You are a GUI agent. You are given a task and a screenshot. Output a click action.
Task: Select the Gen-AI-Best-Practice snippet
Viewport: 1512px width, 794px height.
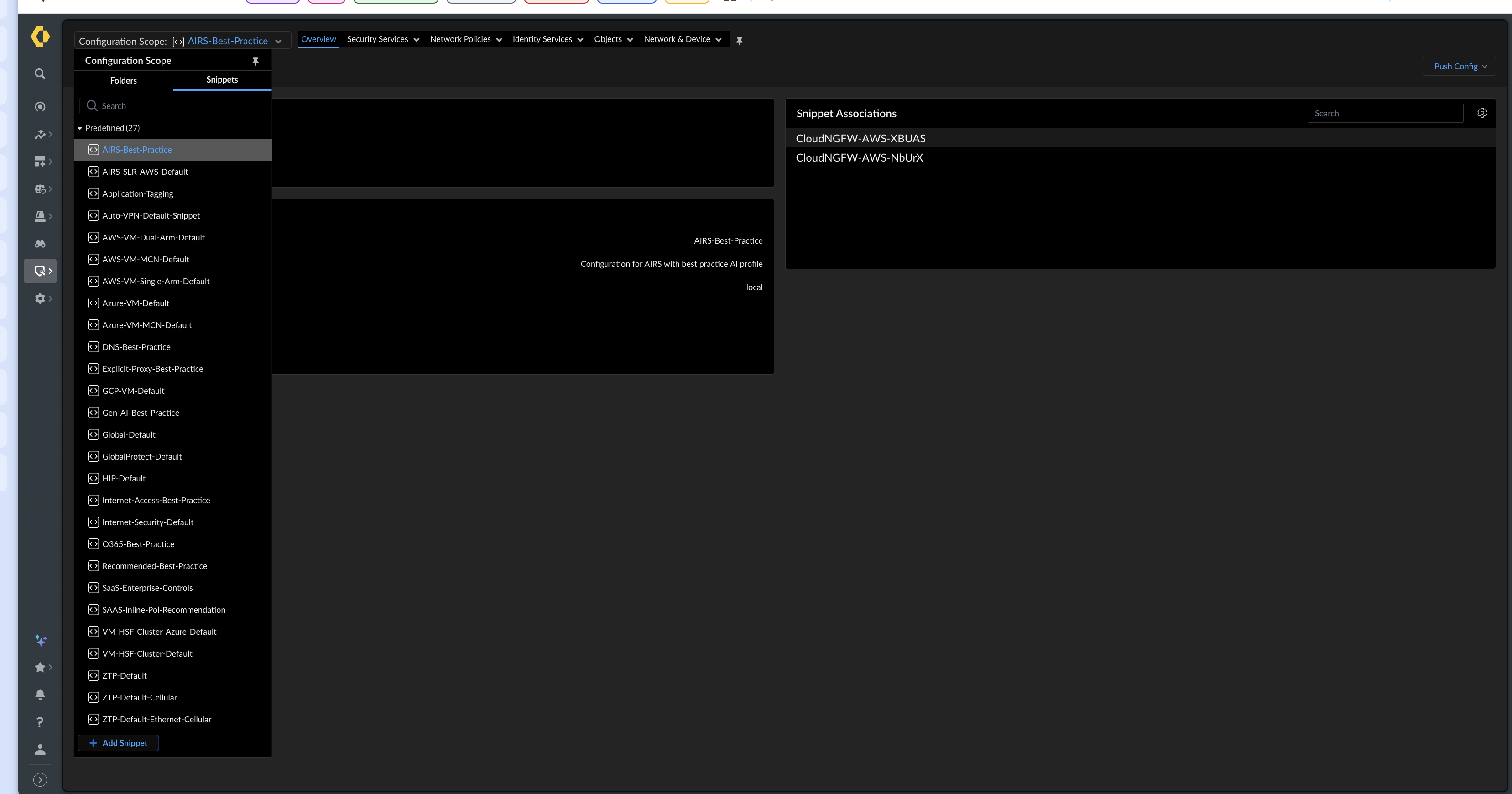tap(173, 413)
